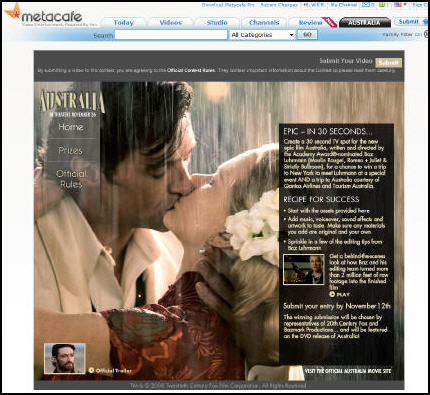Click the US flag language icon

[x=397, y=5]
